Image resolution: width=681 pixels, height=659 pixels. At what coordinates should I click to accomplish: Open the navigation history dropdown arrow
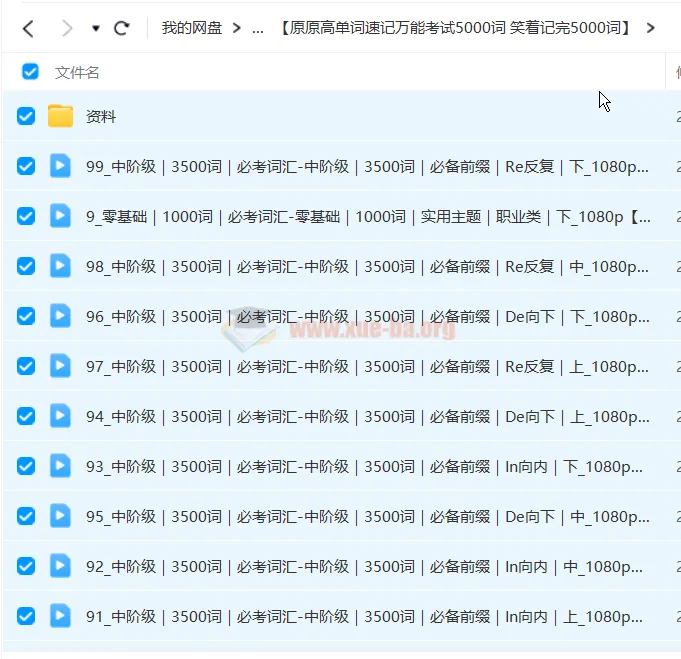point(96,28)
